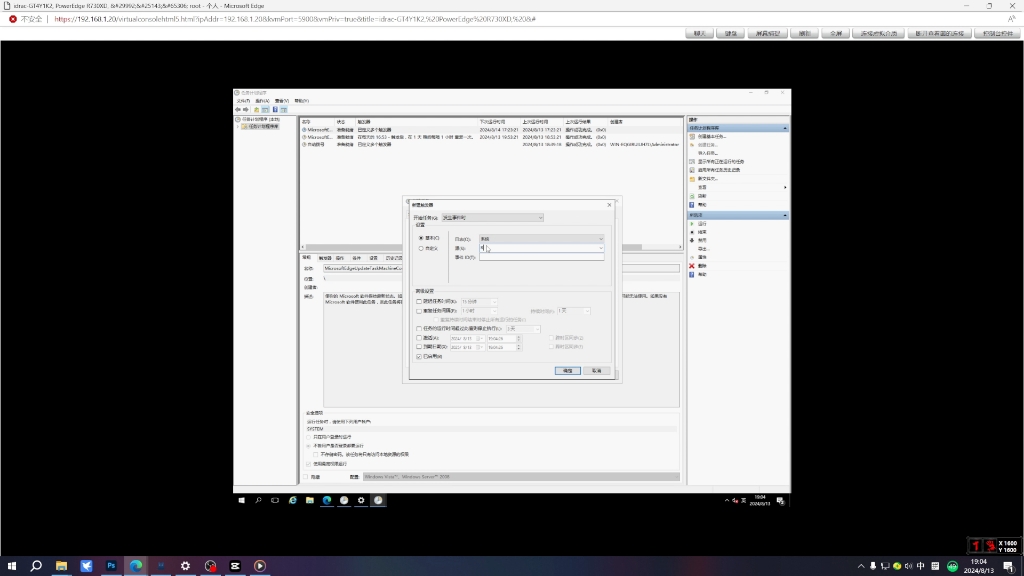The image size is (1024, 576).
Task: Click the black square End task icon
Action: pyautogui.click(x=692, y=232)
